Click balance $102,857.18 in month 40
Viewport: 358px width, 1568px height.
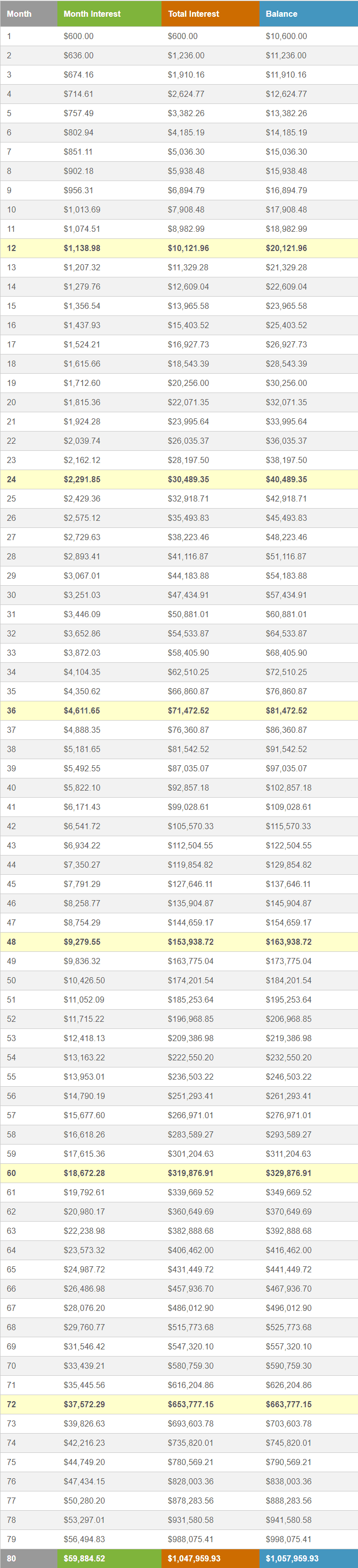pos(288,788)
